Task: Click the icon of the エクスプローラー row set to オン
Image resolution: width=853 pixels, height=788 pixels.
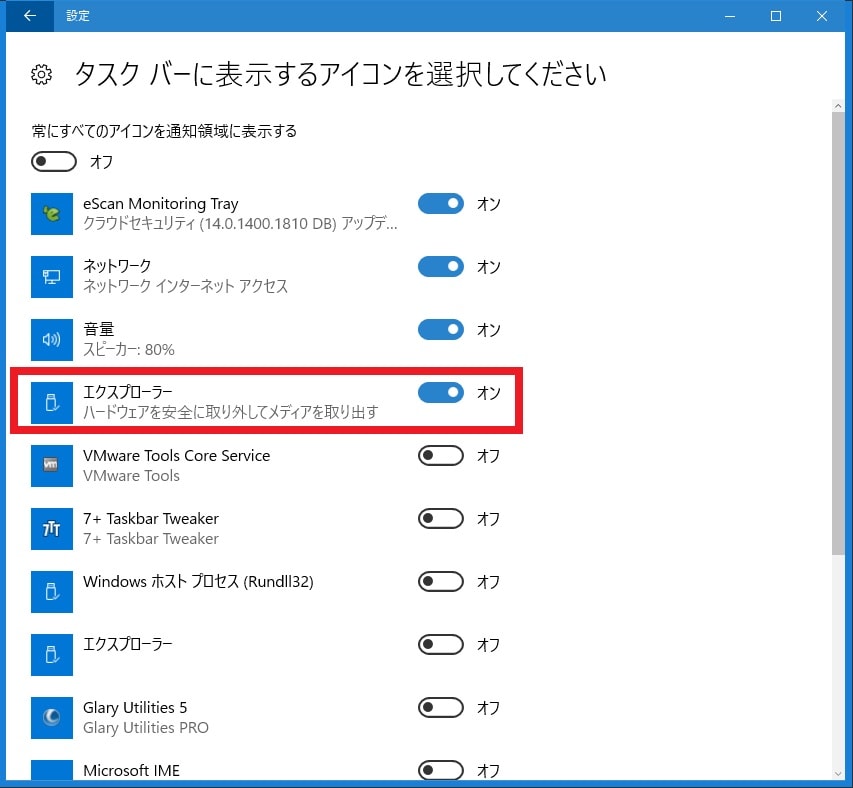Action: click(x=52, y=403)
